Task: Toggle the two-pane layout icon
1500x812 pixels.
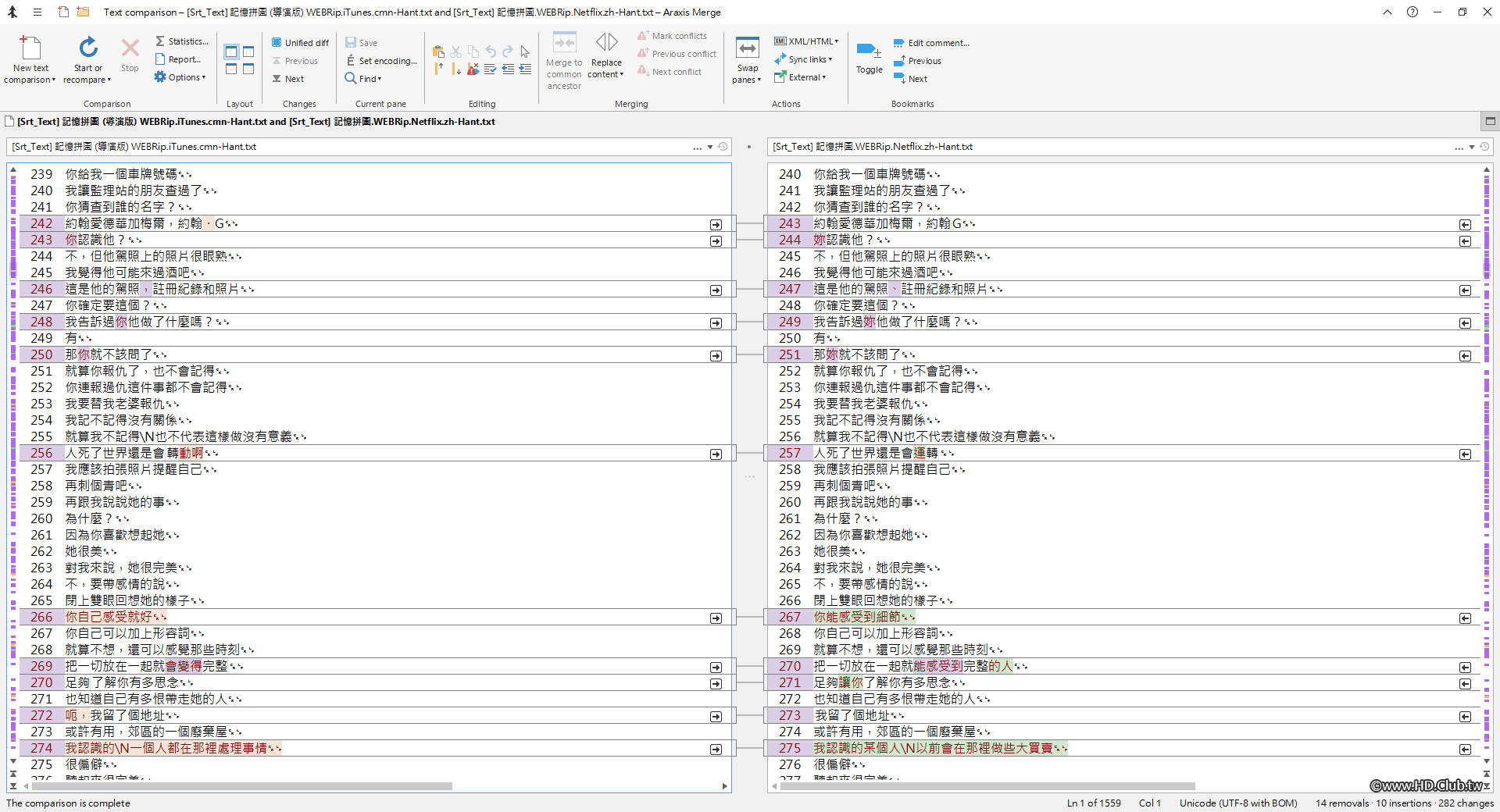Action: coord(230,52)
